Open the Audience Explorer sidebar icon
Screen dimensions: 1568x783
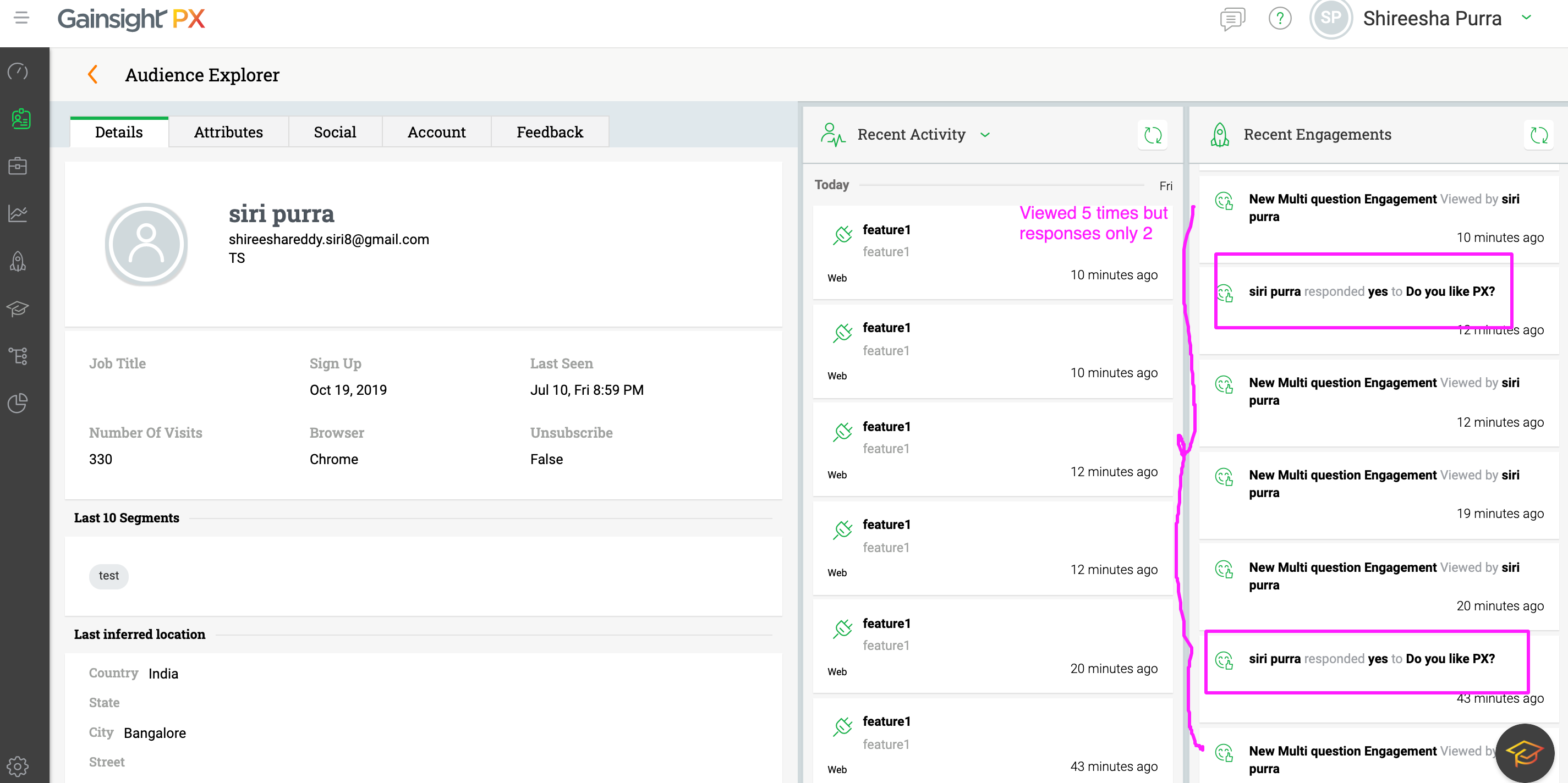click(x=21, y=119)
